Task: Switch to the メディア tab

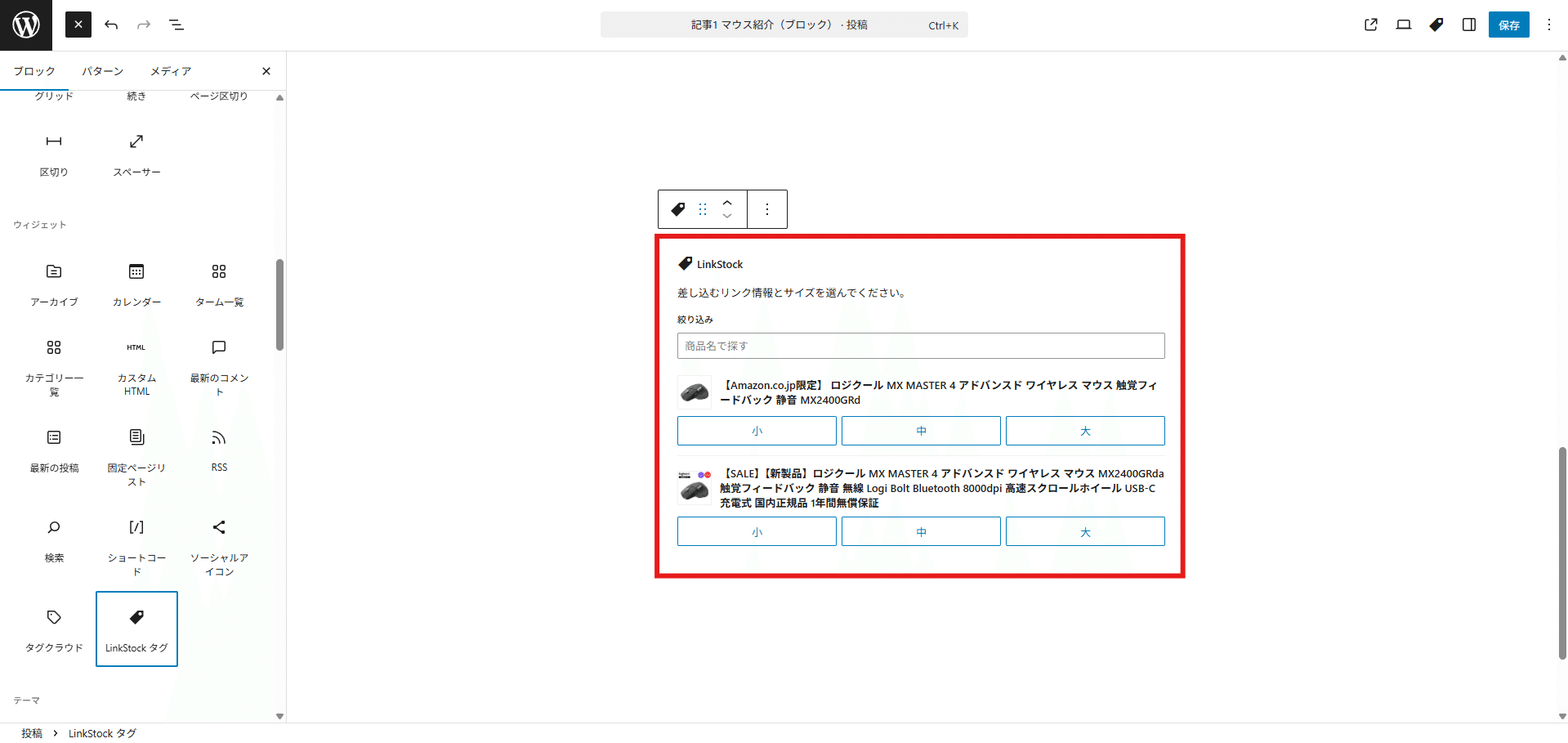Action: (x=171, y=71)
